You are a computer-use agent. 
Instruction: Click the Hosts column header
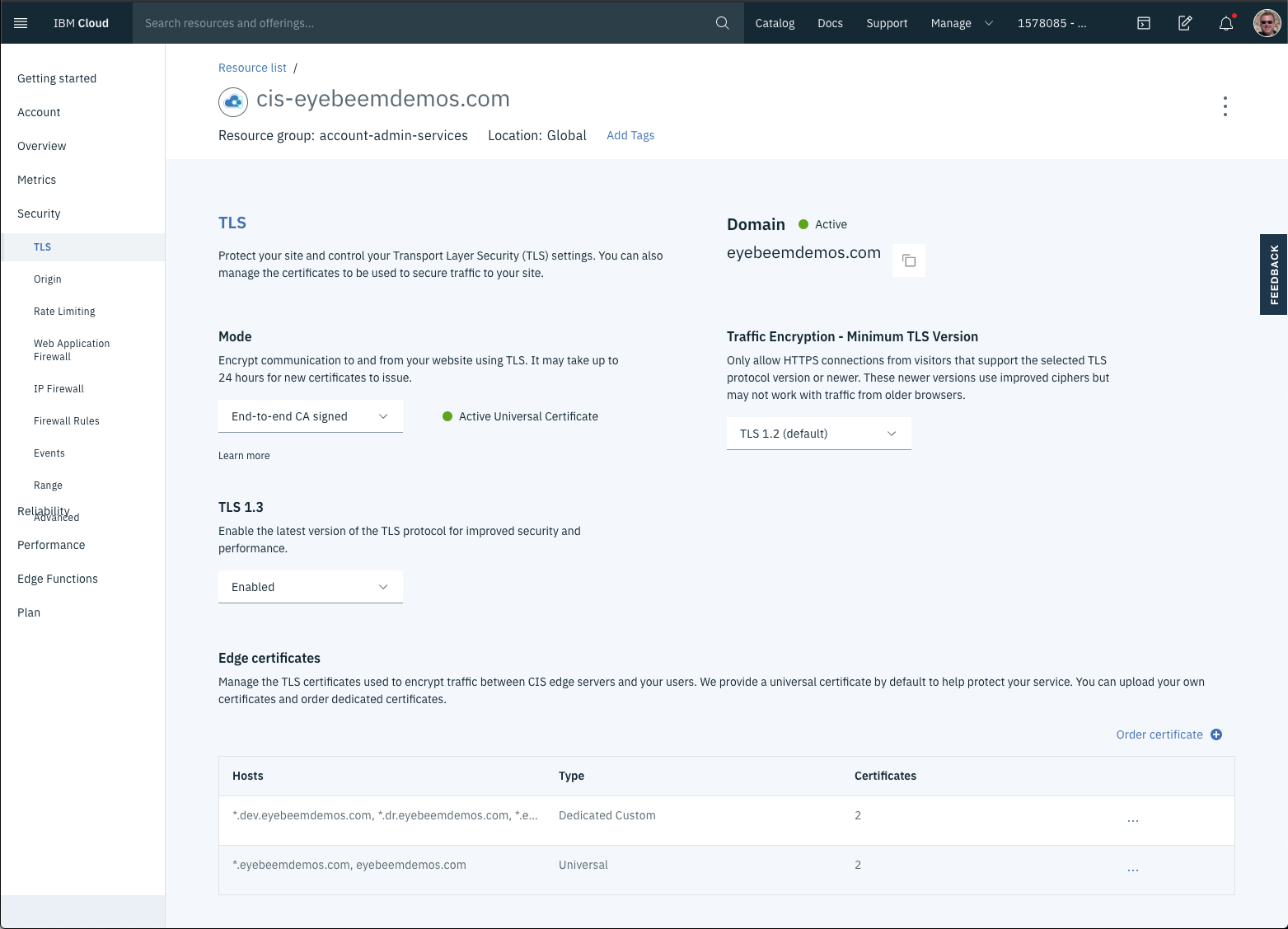(x=248, y=776)
